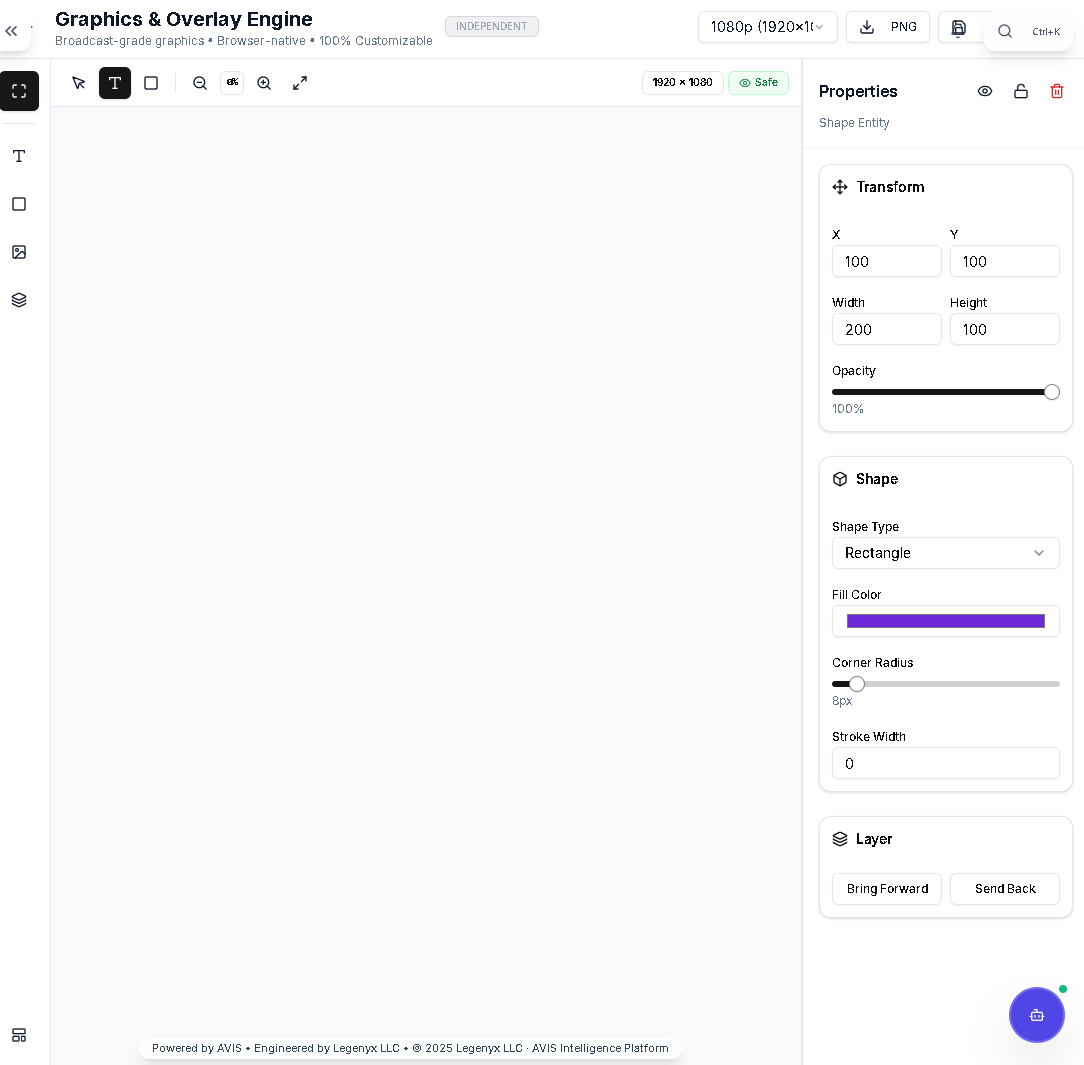Toggle the Safe area overlay
The width and height of the screenshot is (1084, 1065).
(x=758, y=83)
